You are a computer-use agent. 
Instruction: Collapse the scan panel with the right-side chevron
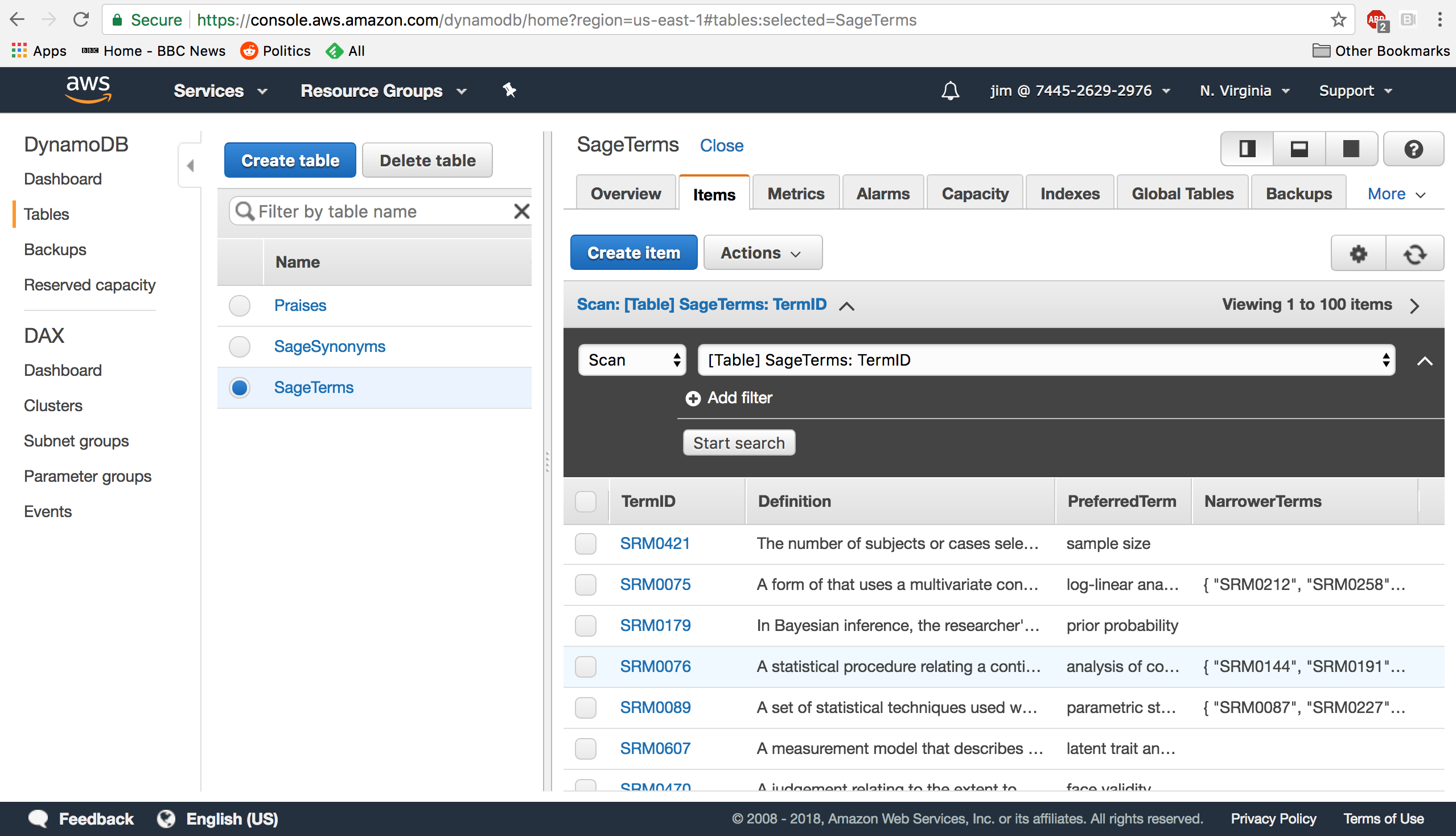pyautogui.click(x=1425, y=361)
